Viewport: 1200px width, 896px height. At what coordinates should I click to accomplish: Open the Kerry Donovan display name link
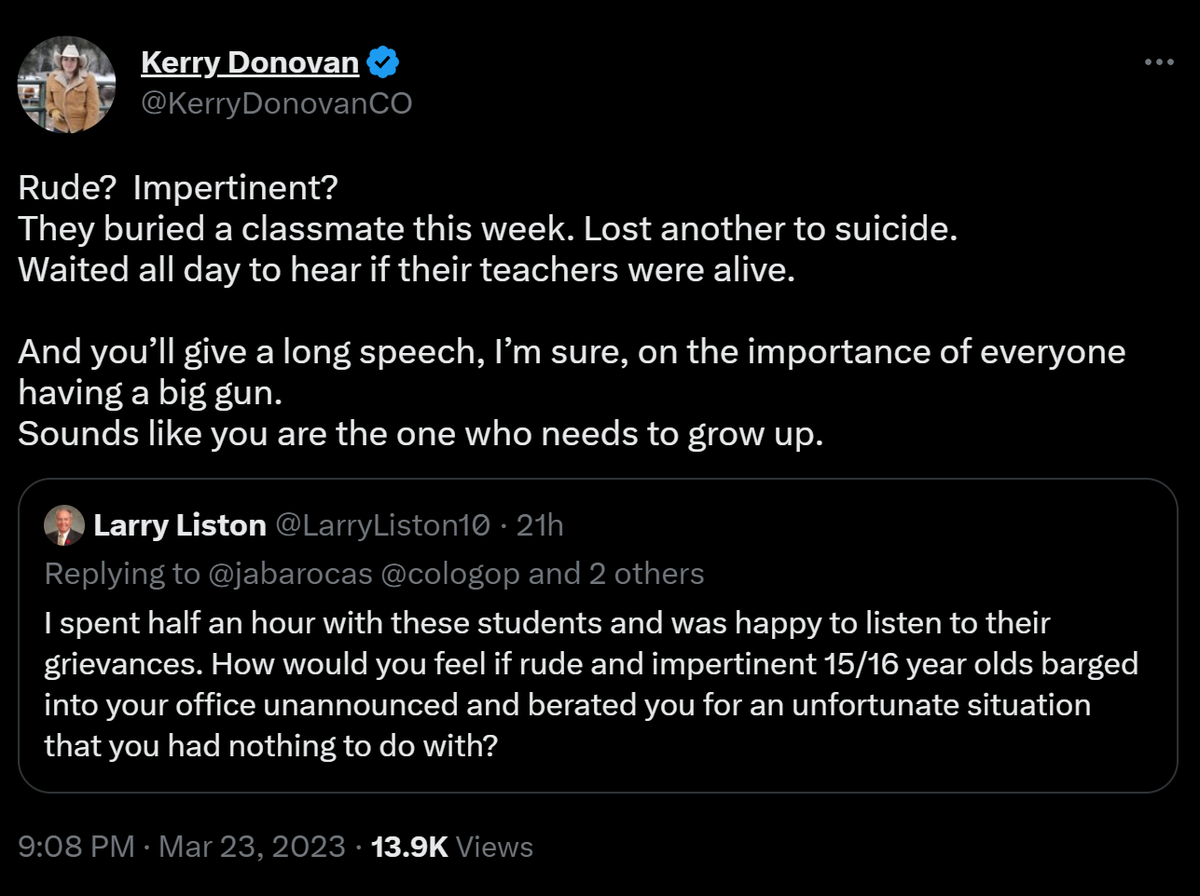click(250, 63)
